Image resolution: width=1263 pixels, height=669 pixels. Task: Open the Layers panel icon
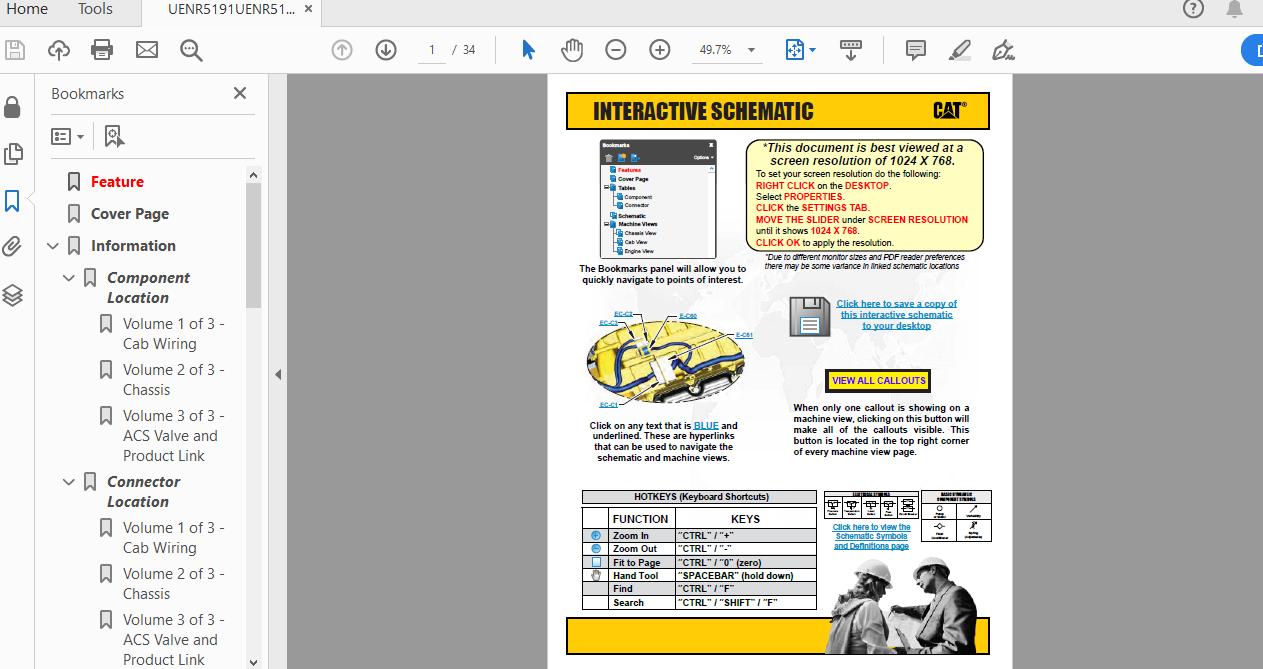(x=13, y=295)
